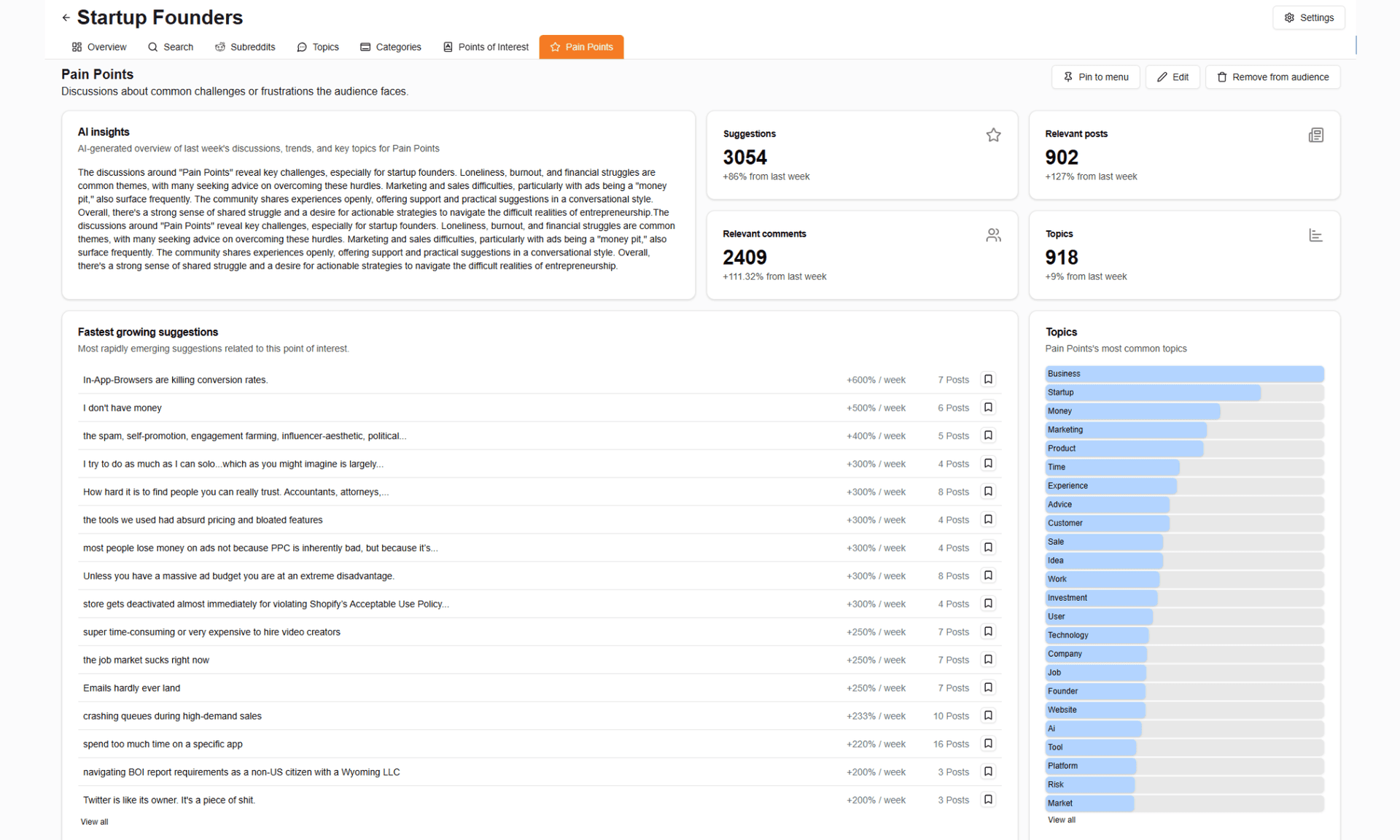The width and height of the screenshot is (1400, 840).
Task: Expand suggestions with View all link
Action: click(94, 822)
